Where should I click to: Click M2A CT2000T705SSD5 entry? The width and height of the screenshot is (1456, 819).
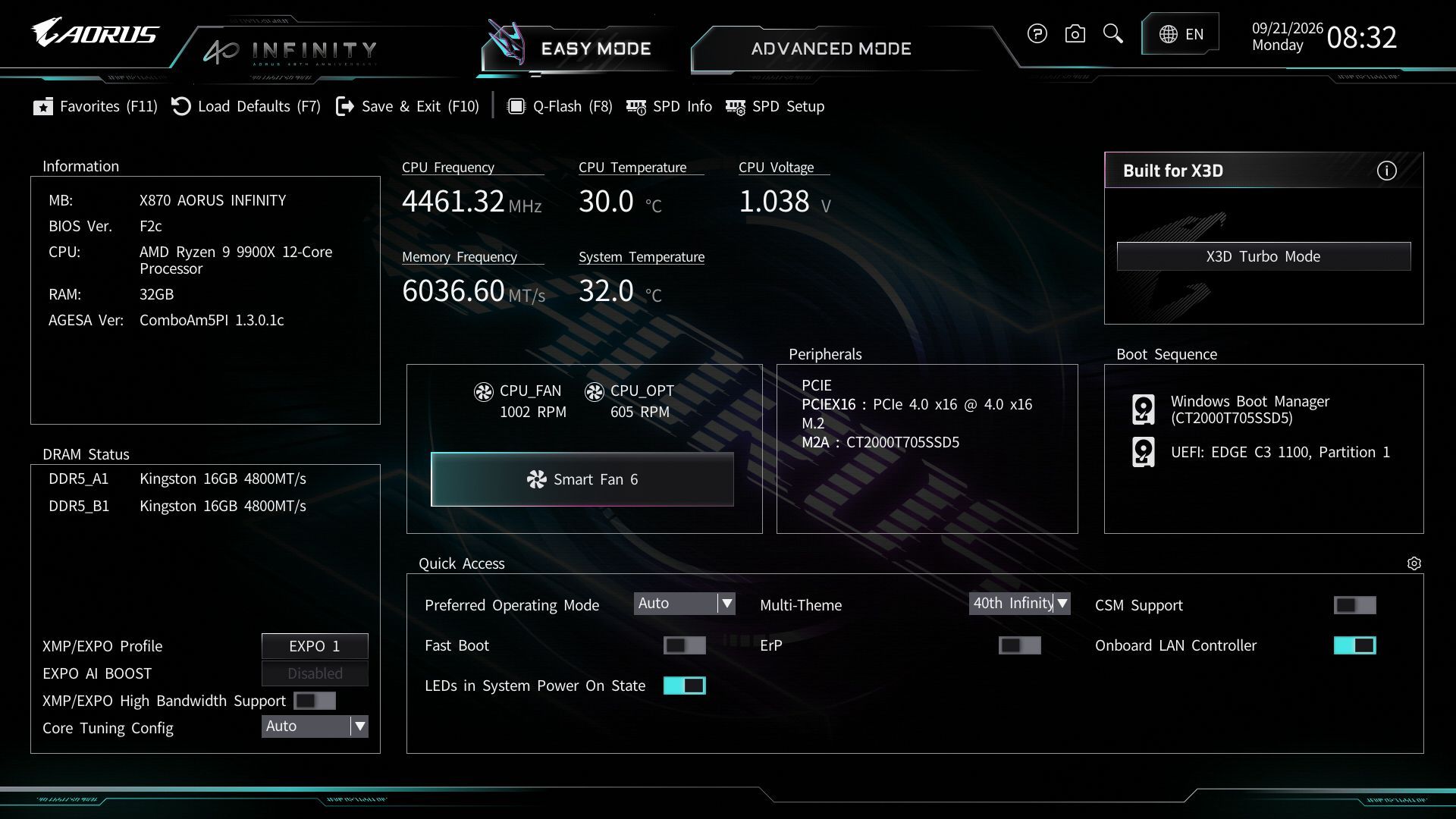click(x=880, y=442)
